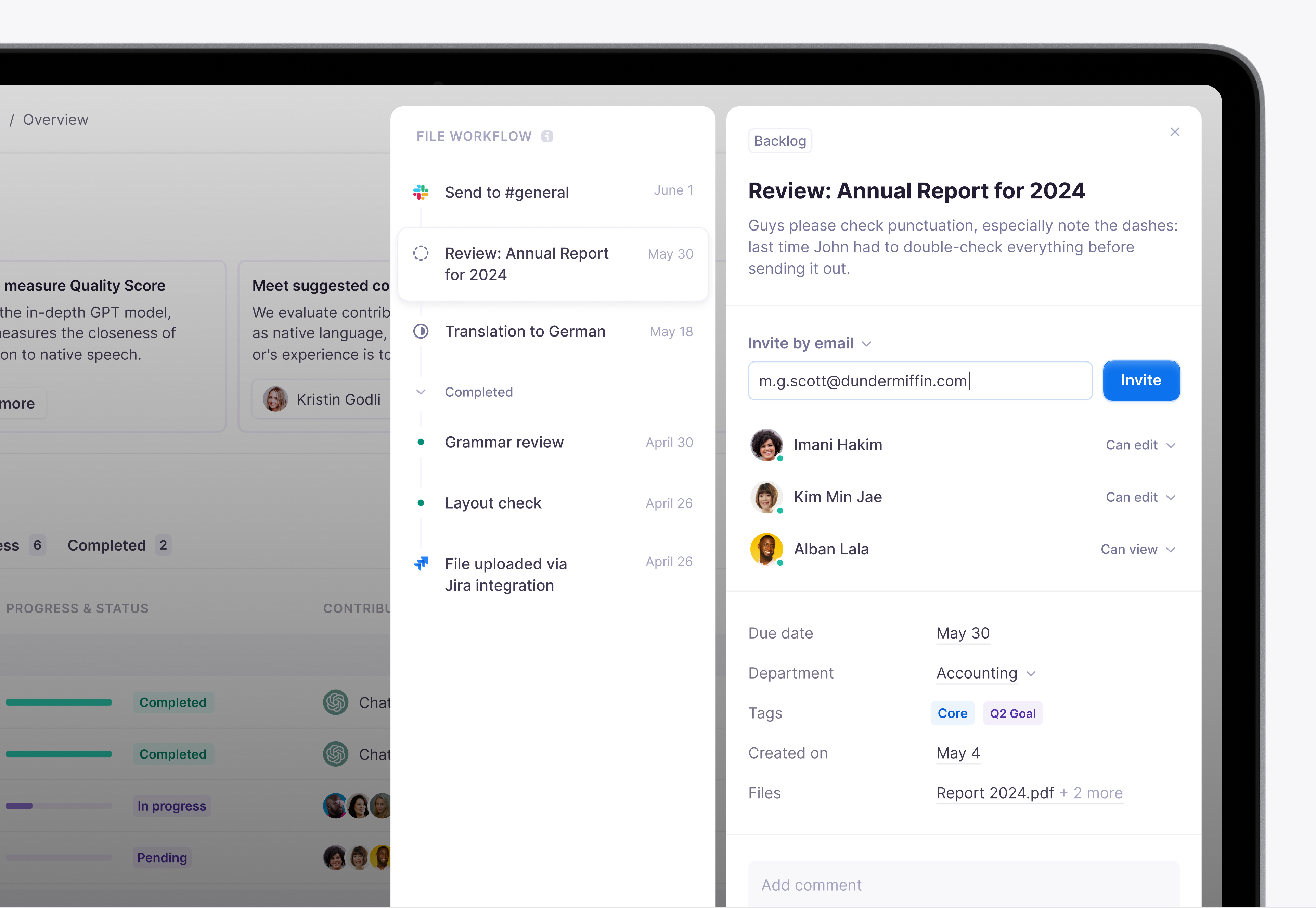Click the Slack icon beside Send to #general

(421, 192)
